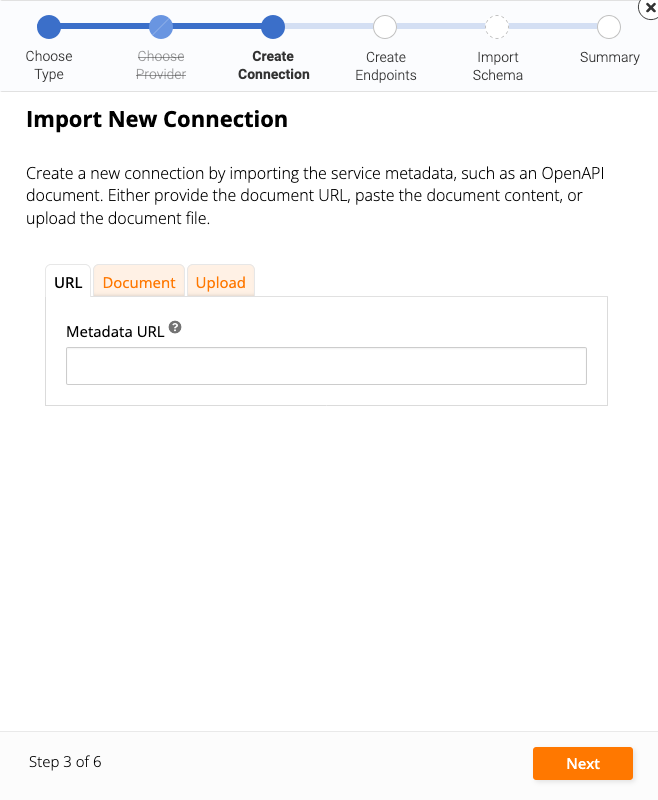658x800 pixels.
Task: Click the Import Schema step circle
Action: 497,27
